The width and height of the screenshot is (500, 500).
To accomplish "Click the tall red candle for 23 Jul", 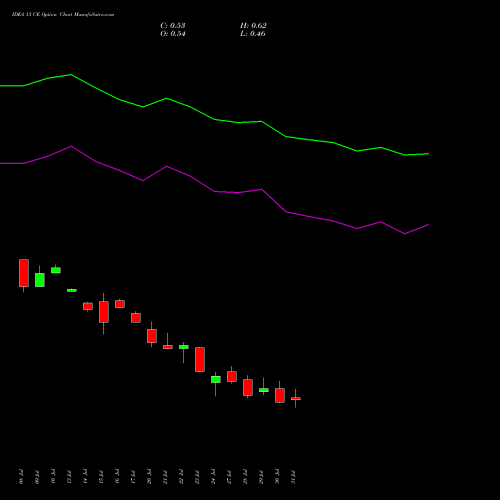I will (200, 359).
